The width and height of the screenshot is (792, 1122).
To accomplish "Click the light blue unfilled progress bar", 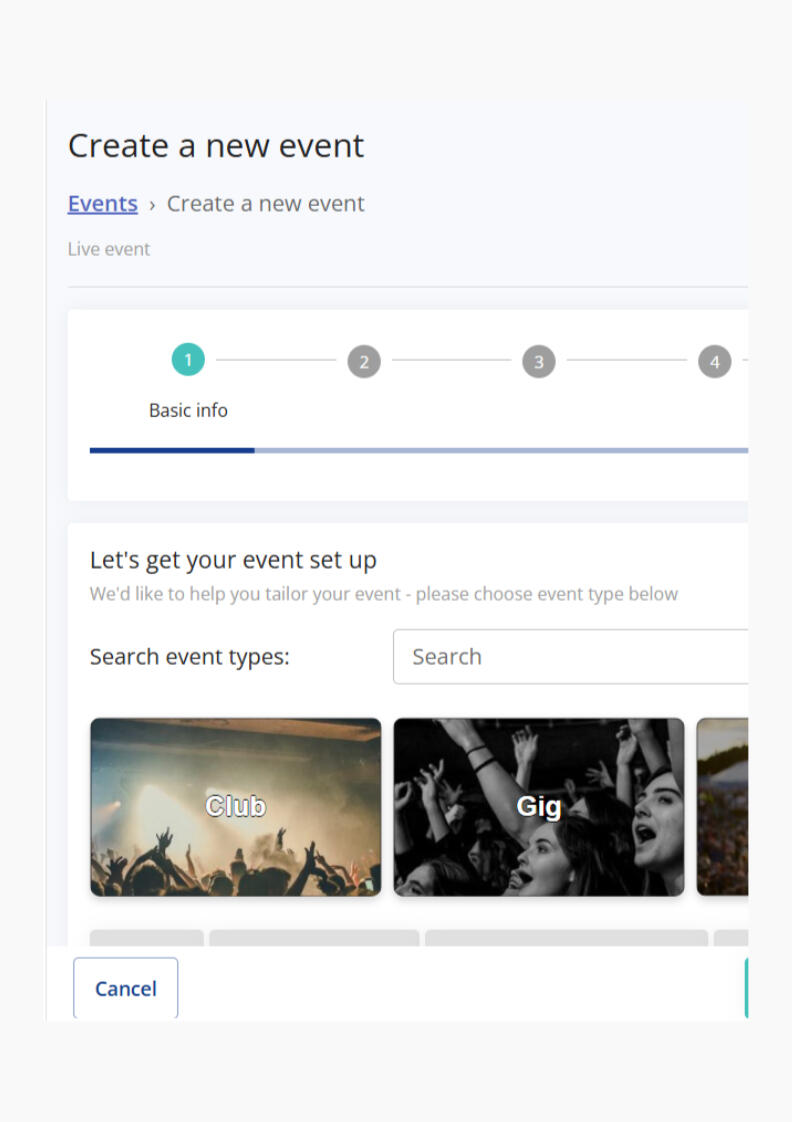I will click(x=500, y=450).
